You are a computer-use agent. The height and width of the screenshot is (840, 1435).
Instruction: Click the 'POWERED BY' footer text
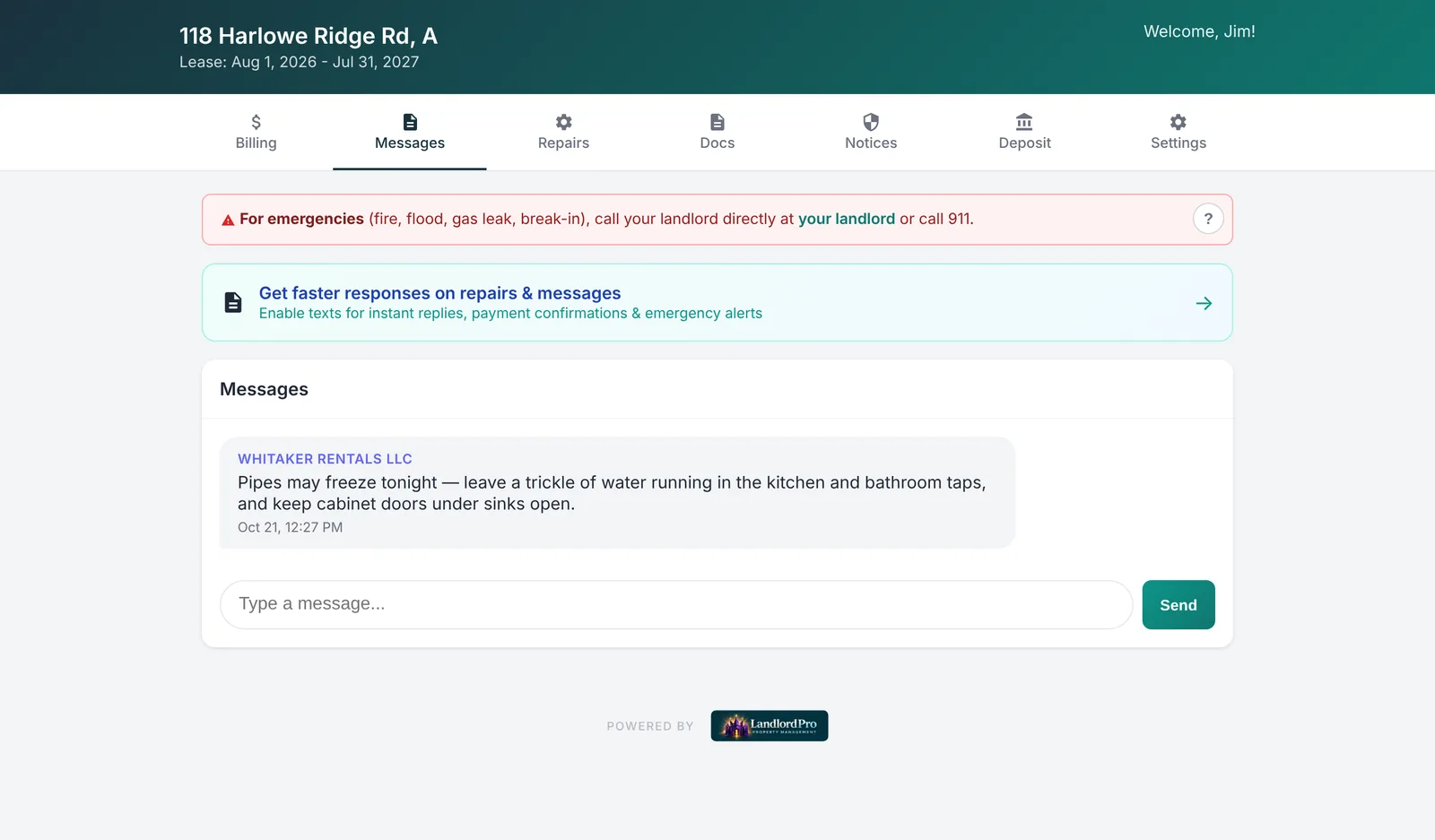[650, 726]
